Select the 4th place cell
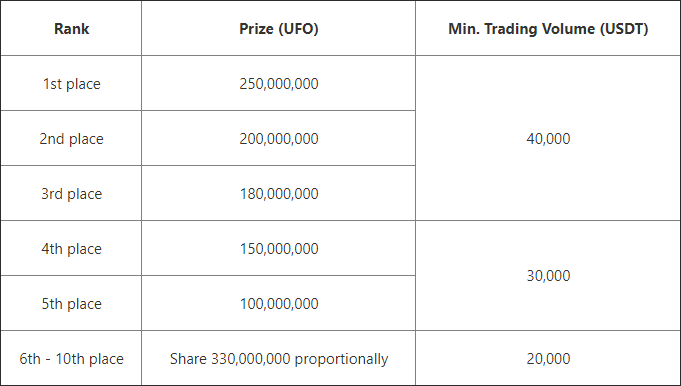This screenshot has height=386, width=681. (x=71, y=248)
